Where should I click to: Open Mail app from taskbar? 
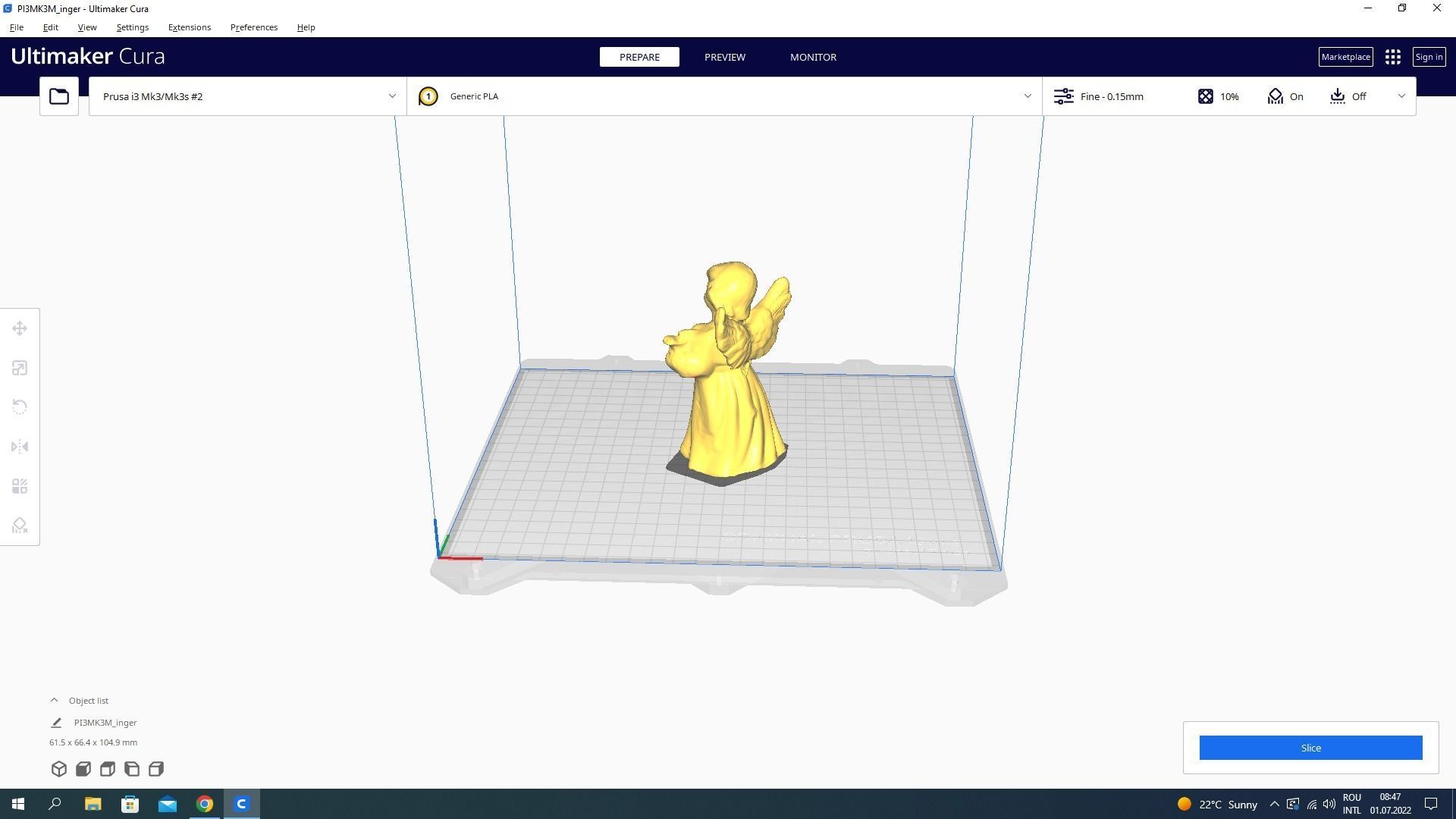point(167,804)
